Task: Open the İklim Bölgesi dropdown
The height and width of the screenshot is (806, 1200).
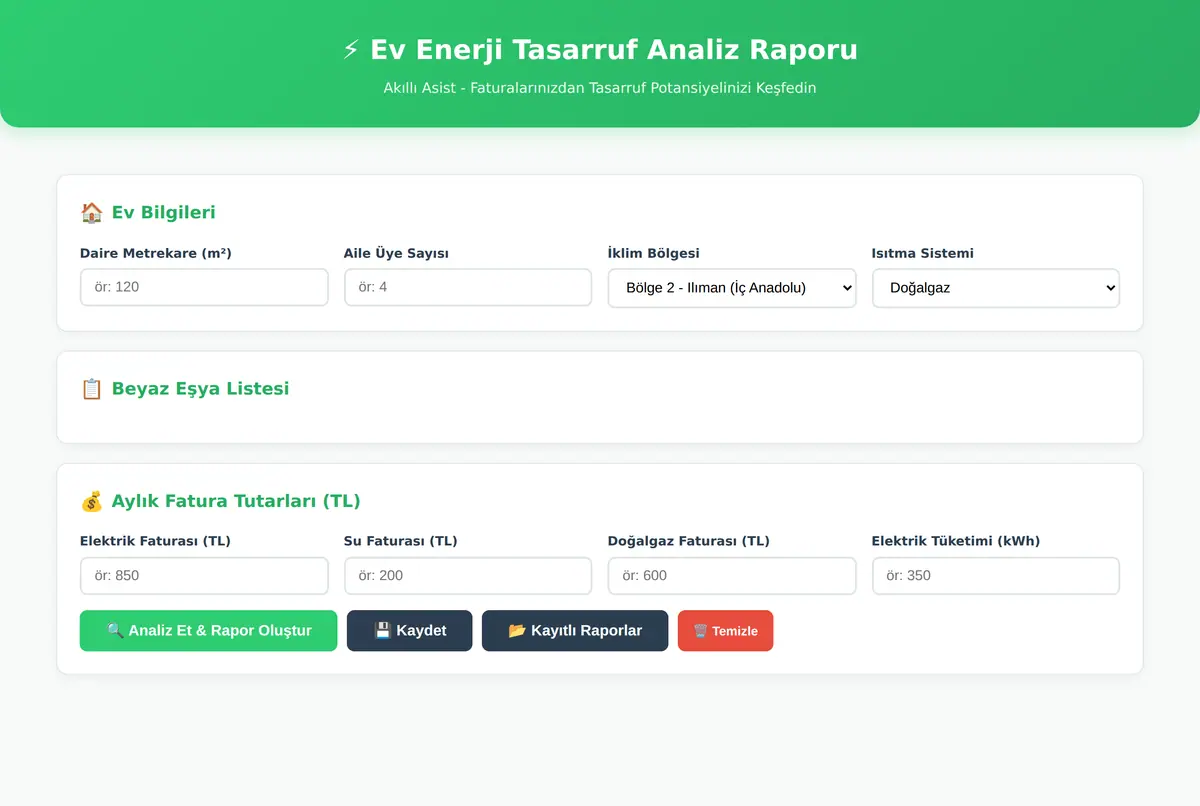Action: click(x=732, y=288)
